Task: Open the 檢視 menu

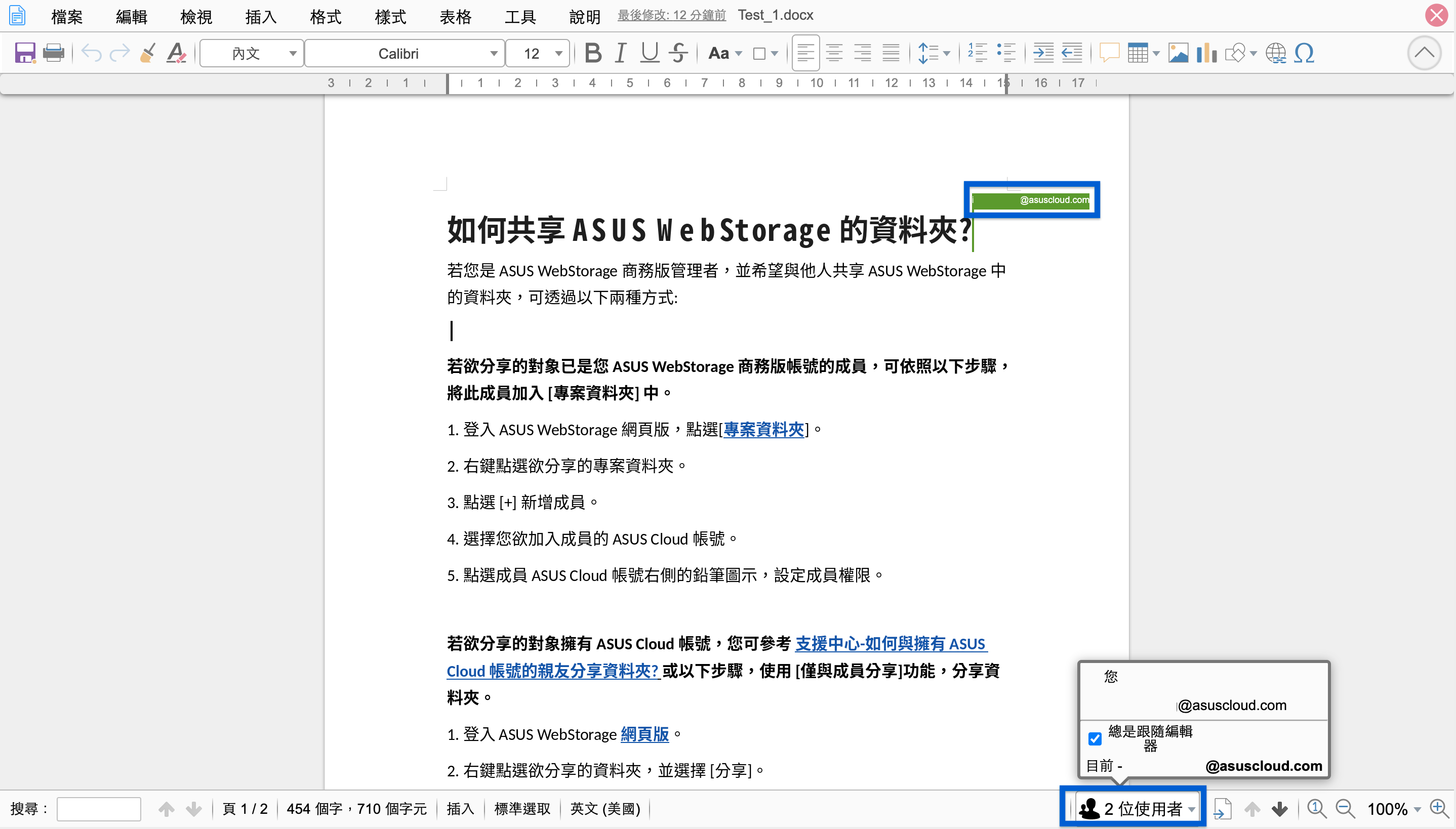Action: tap(196, 17)
